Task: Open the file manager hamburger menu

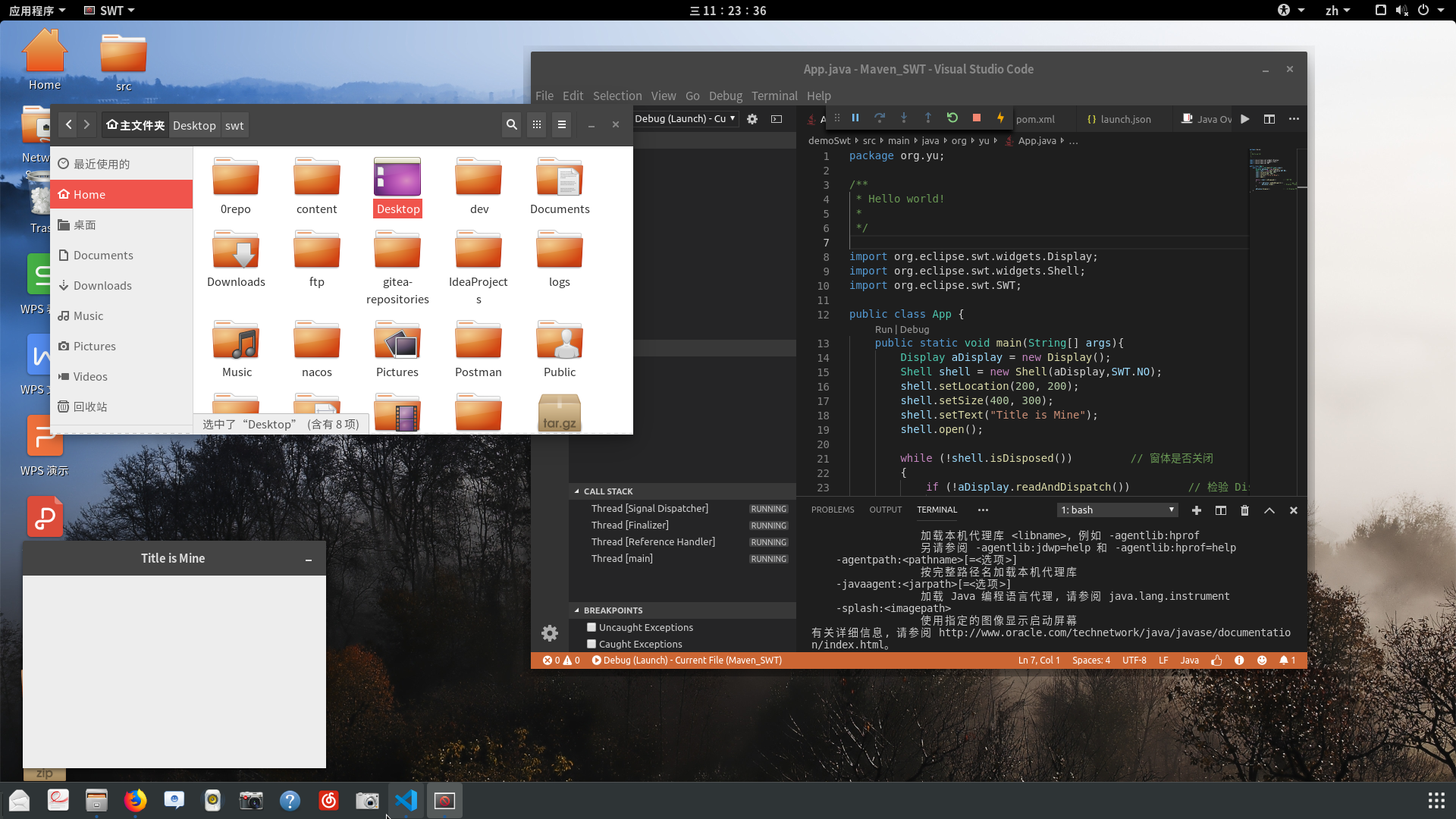Action: click(562, 125)
